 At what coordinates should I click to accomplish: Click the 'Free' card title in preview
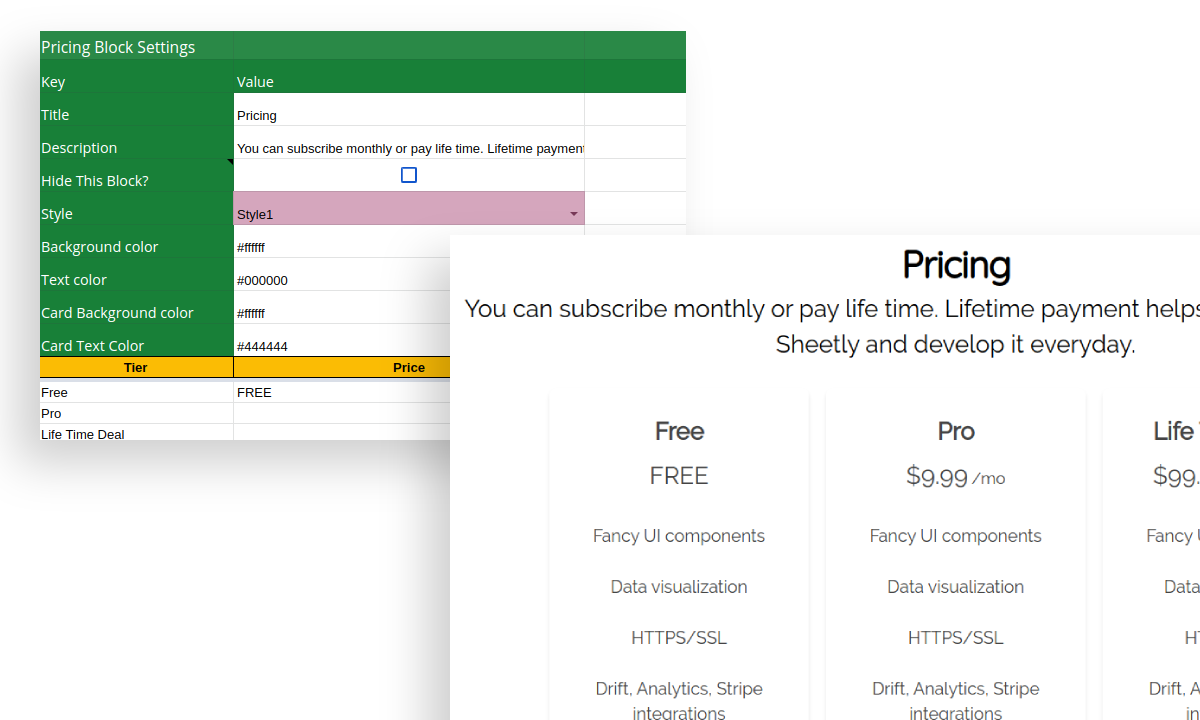[679, 431]
